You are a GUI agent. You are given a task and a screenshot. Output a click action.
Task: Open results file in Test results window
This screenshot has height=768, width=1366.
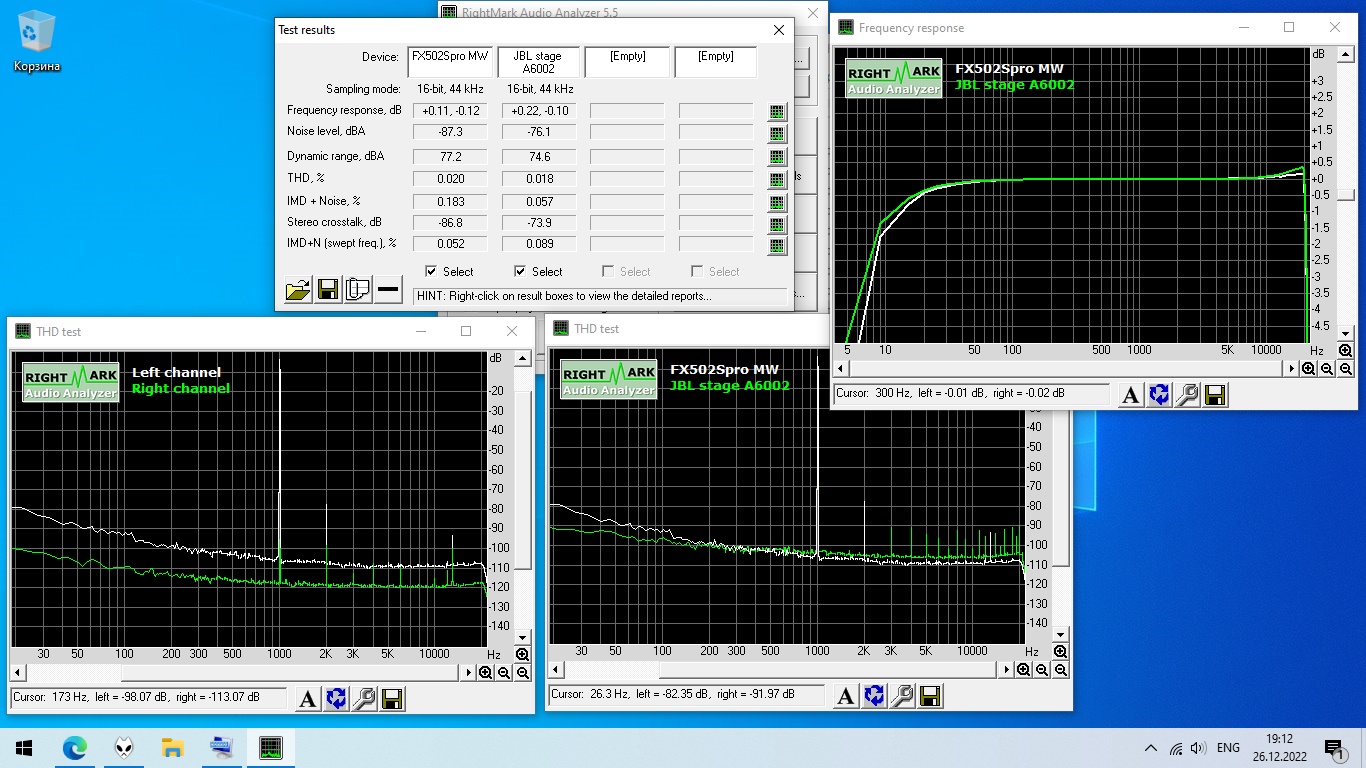pyautogui.click(x=297, y=290)
